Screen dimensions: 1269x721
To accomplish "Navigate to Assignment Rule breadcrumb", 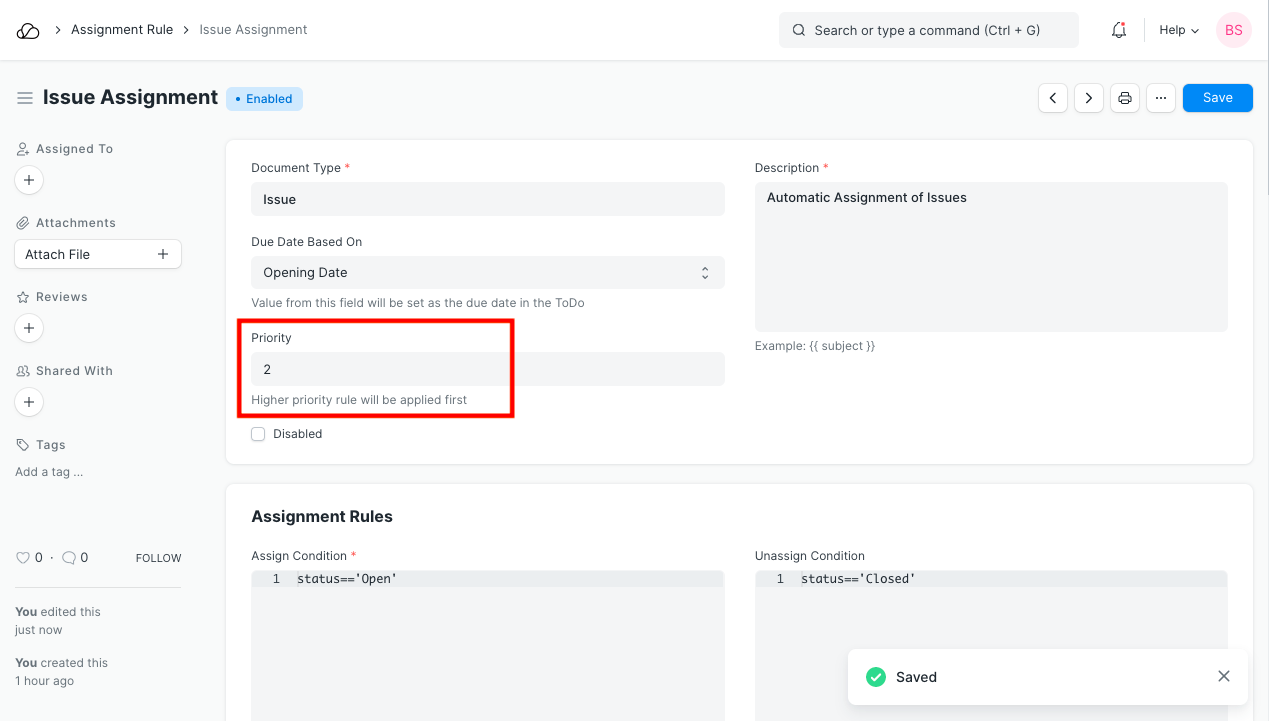I will [x=122, y=30].
